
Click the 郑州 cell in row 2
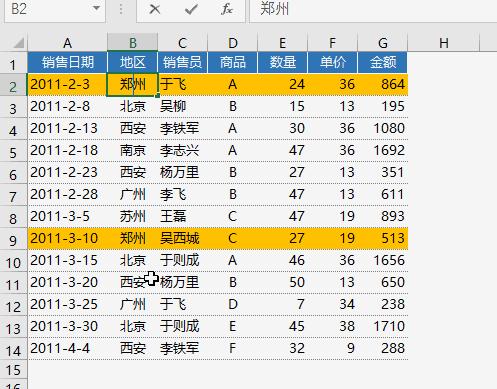(x=133, y=84)
